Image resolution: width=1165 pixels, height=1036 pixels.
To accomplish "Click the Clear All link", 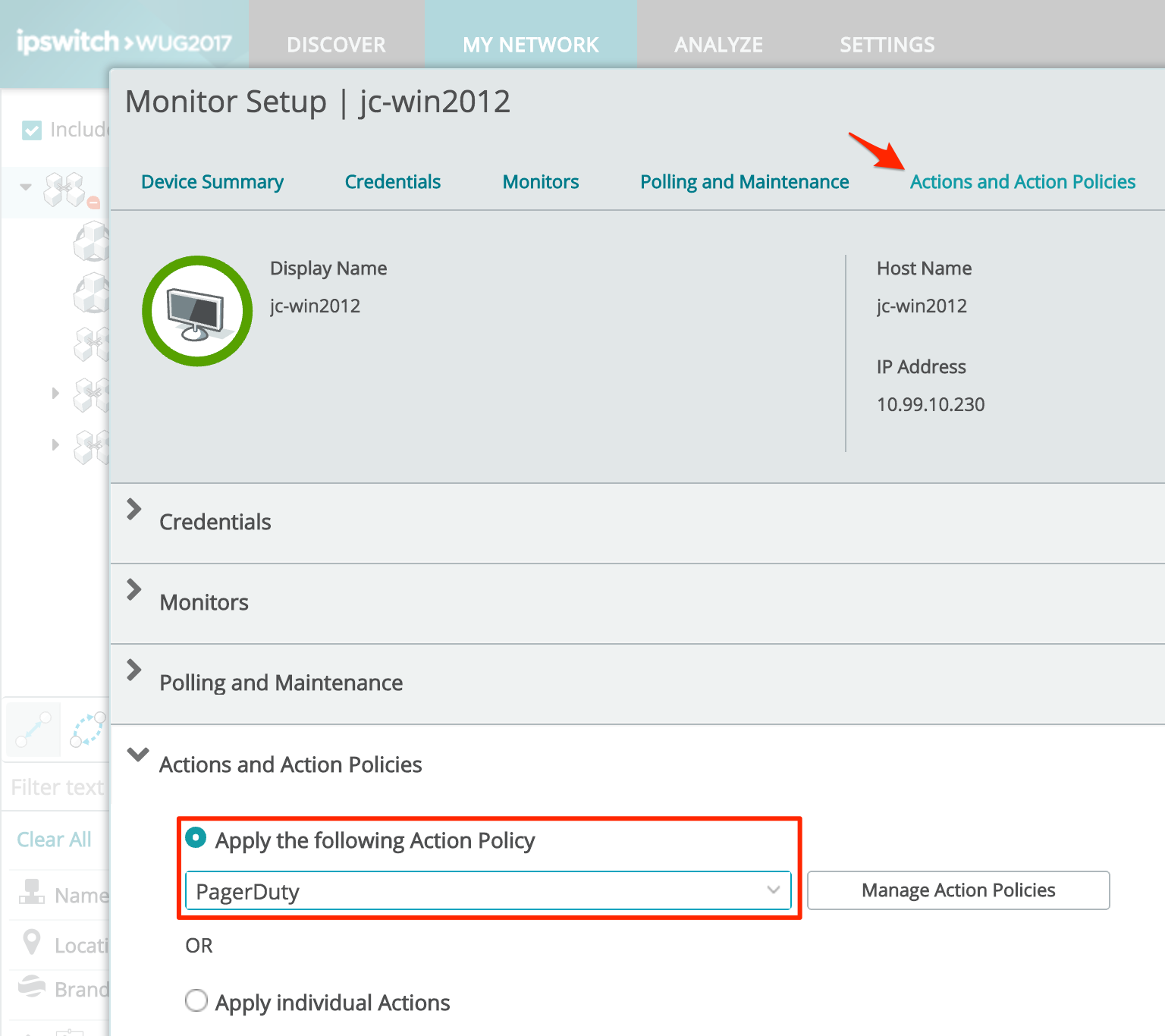I will 54,840.
